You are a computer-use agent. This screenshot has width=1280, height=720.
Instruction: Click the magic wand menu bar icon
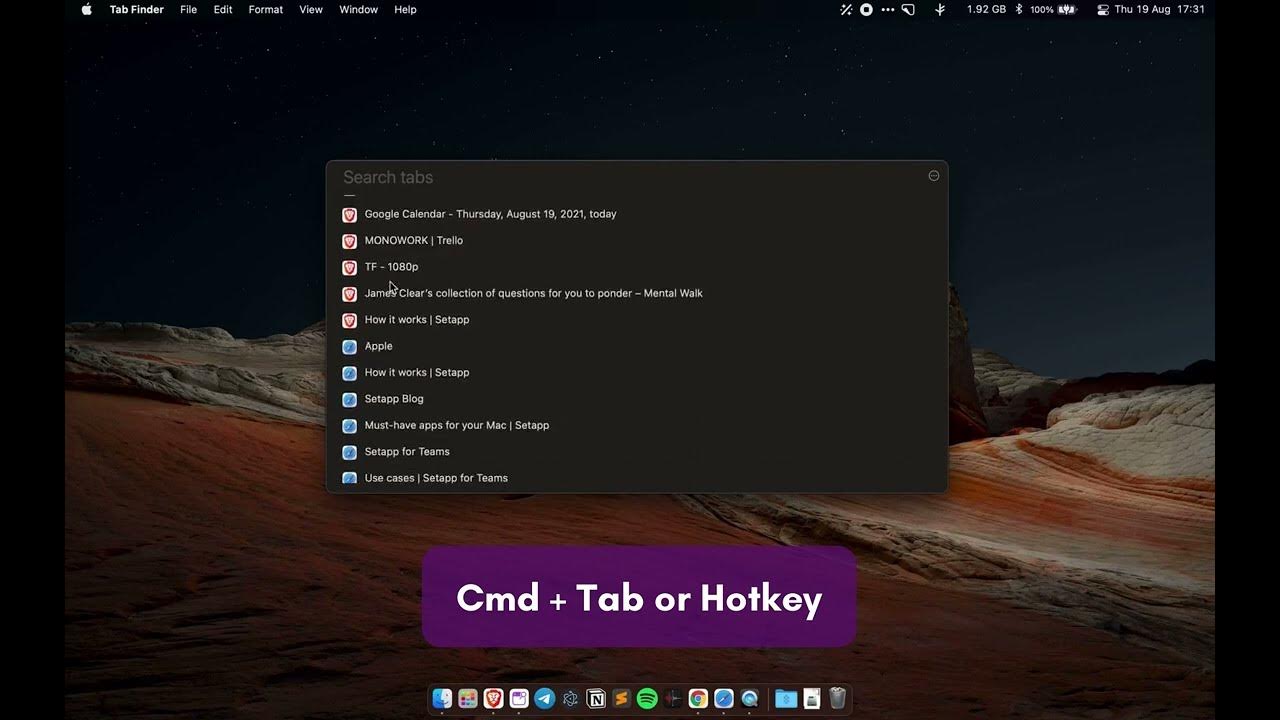[x=846, y=9]
